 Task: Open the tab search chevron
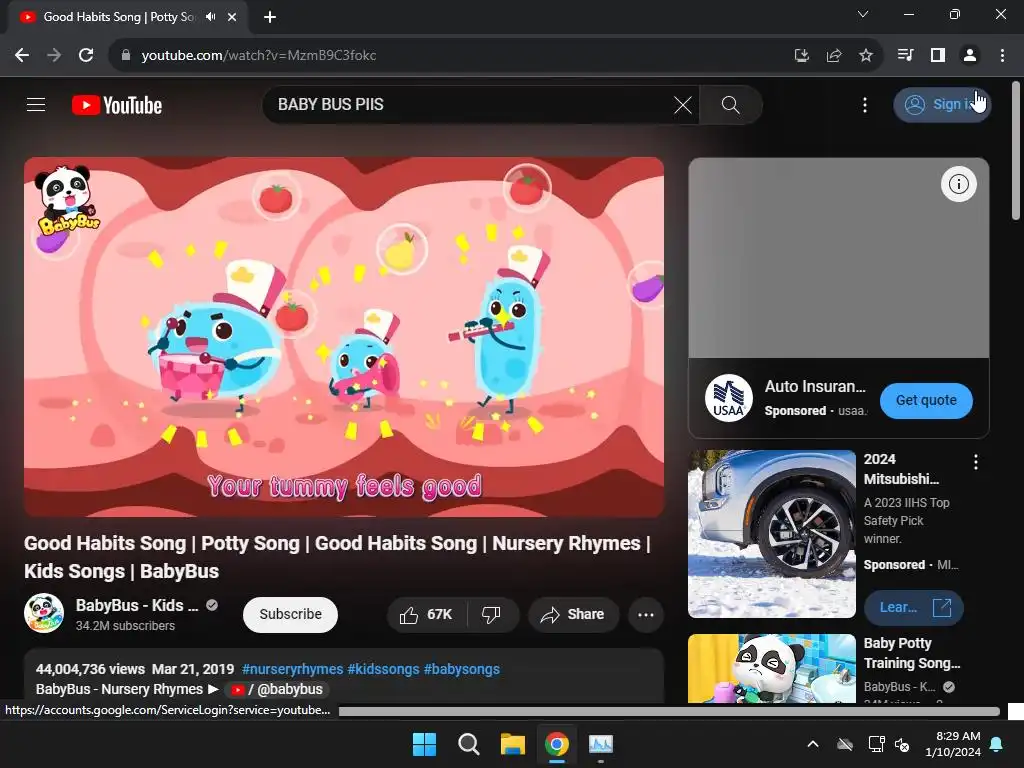point(863,14)
